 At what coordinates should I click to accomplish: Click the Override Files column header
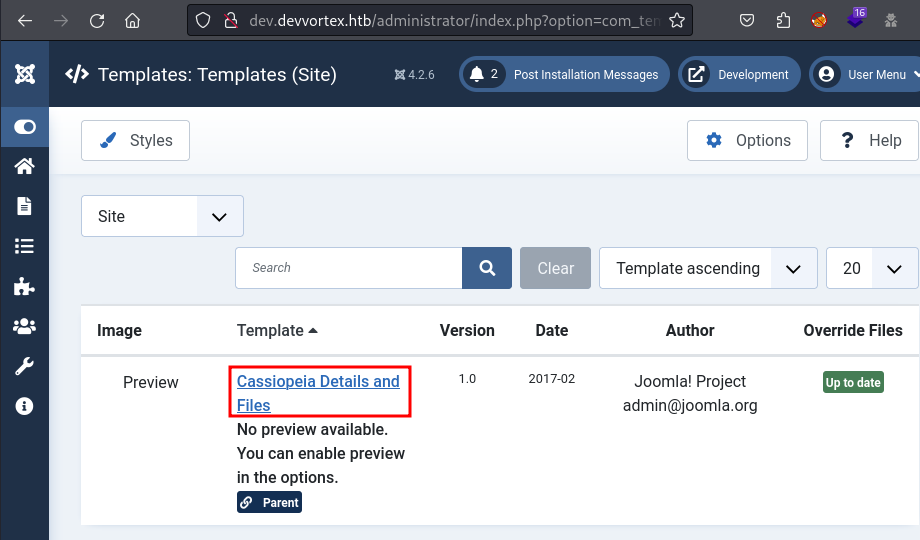click(x=853, y=330)
